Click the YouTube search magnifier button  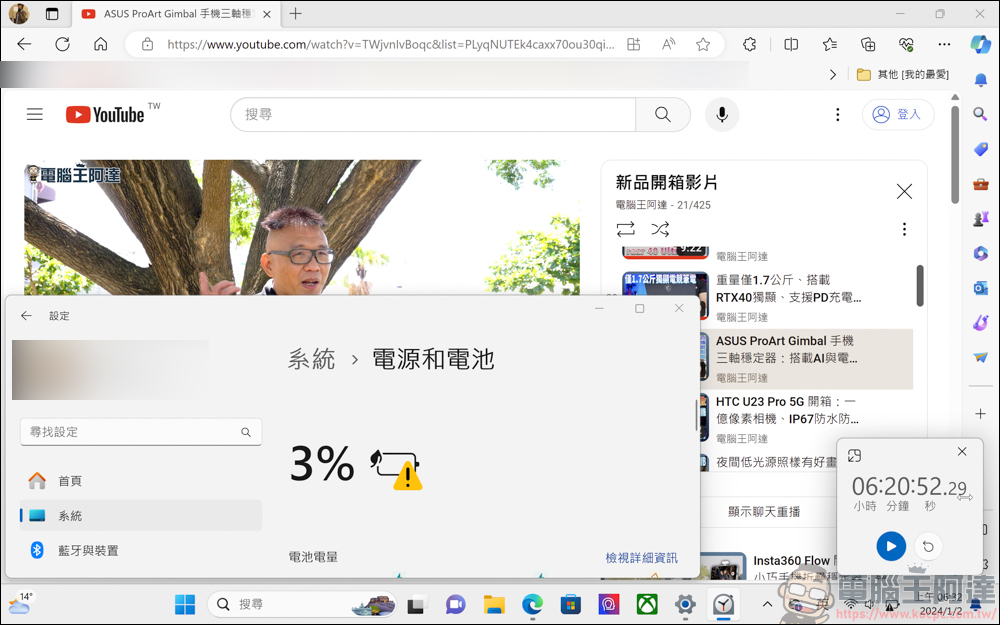(x=663, y=115)
